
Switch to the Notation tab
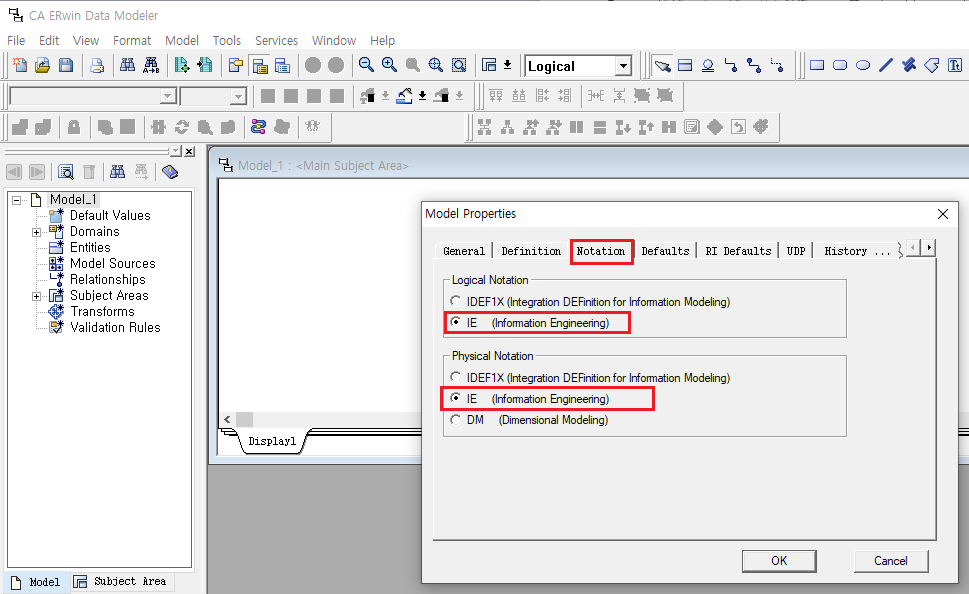click(601, 251)
